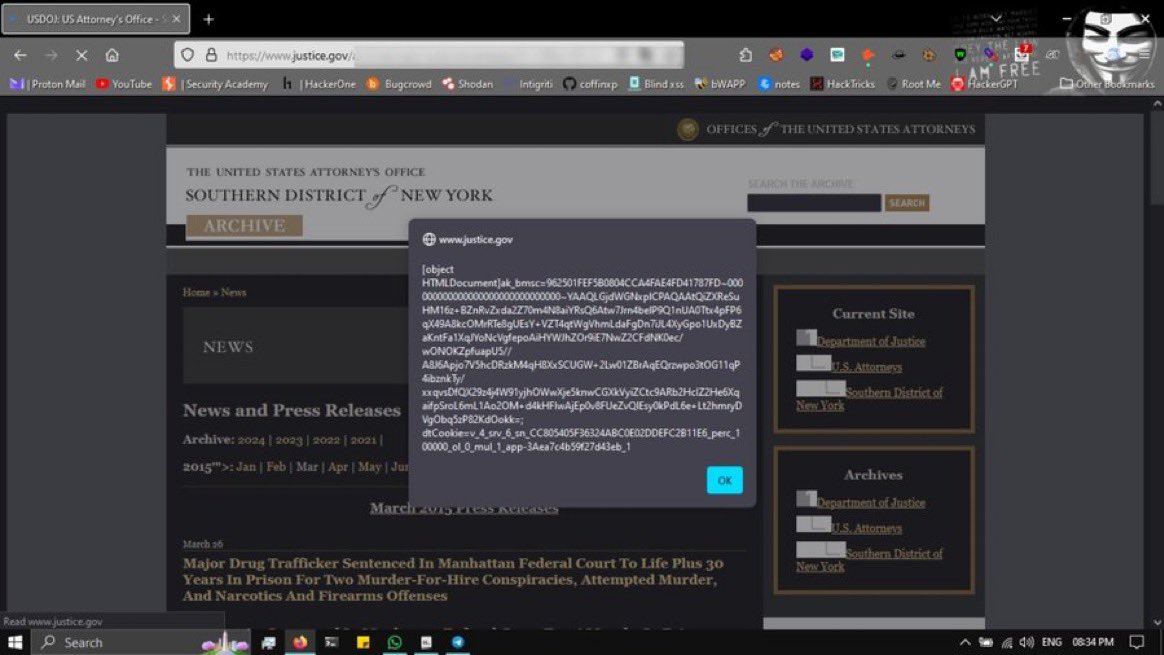Click the green shield extension icon

pyautogui.click(x=960, y=55)
